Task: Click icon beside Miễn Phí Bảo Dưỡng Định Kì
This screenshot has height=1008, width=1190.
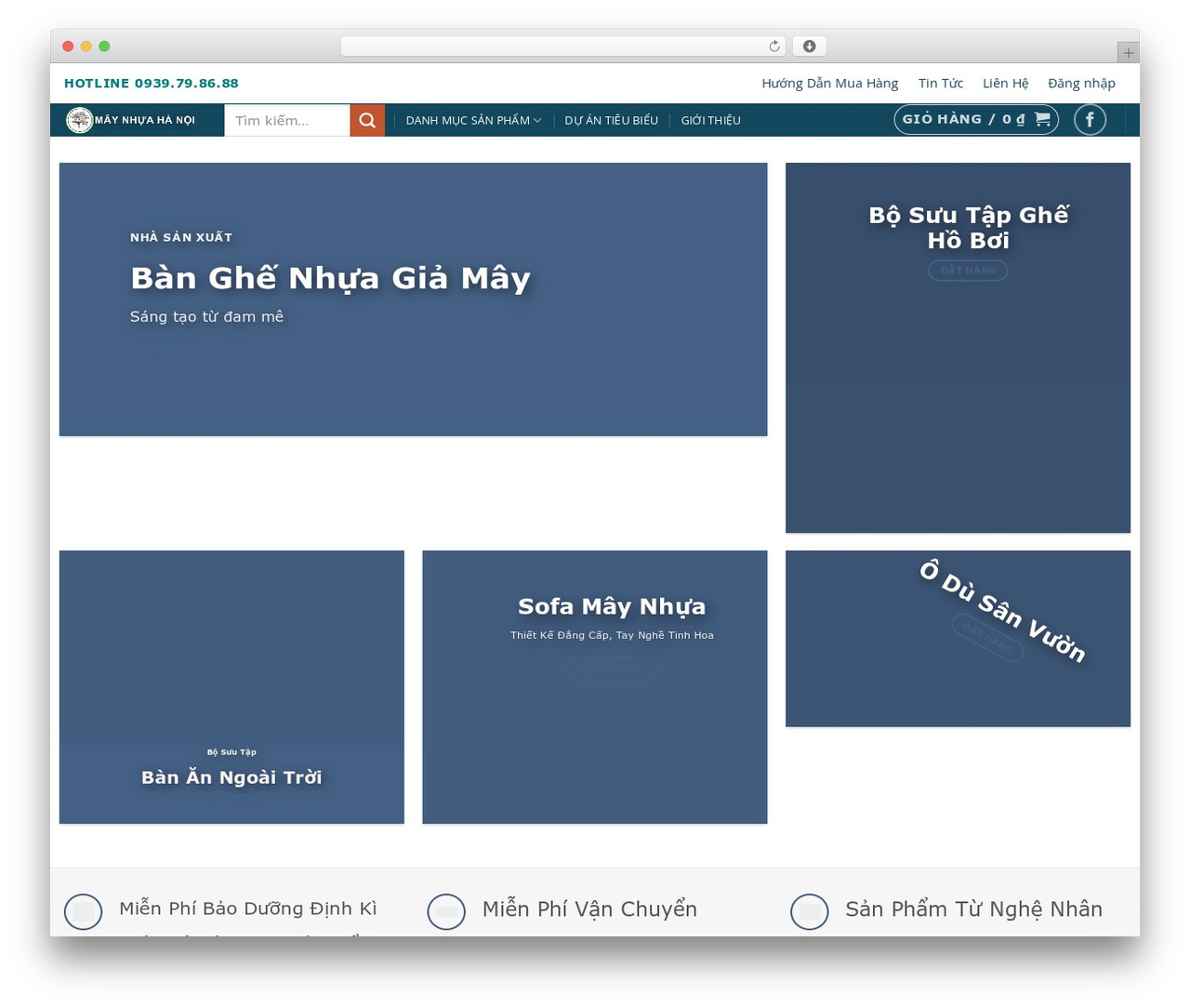Action: [83, 912]
